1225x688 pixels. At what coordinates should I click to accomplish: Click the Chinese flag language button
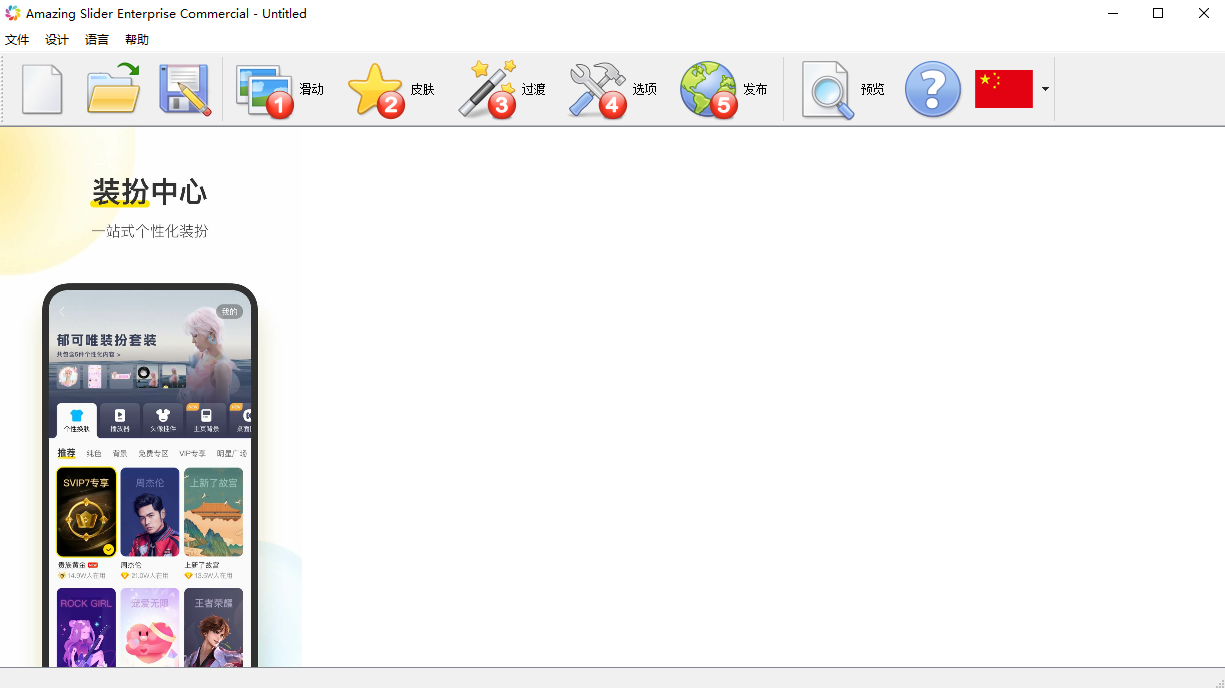(1003, 89)
